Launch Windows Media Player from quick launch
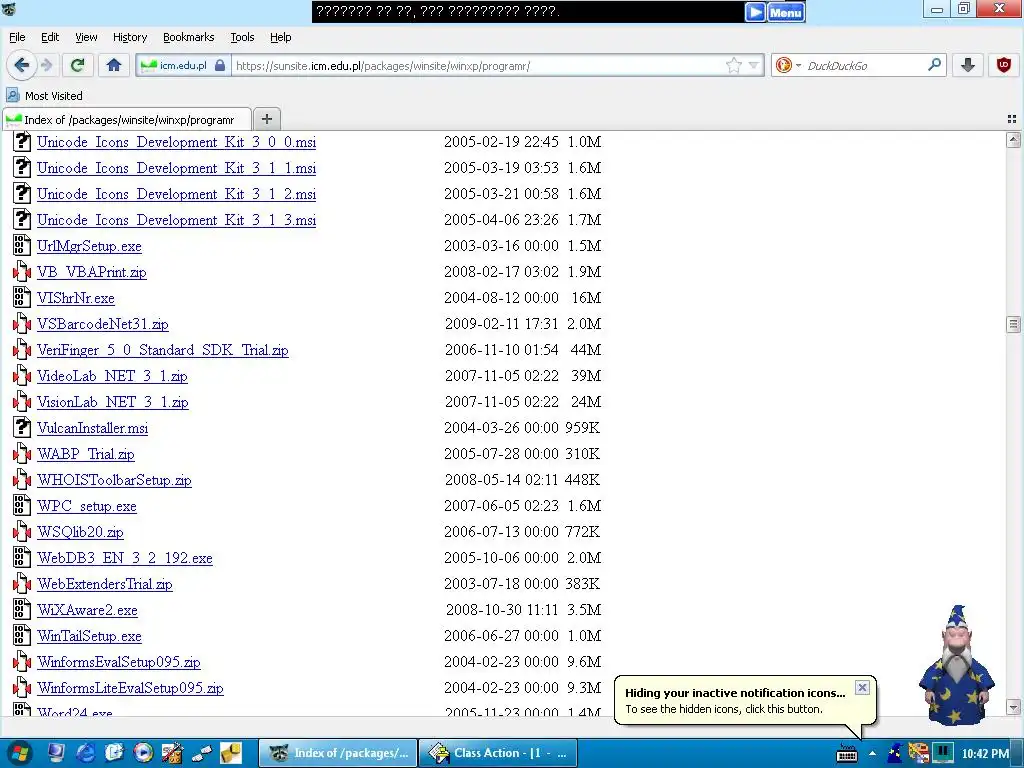1024x768 pixels. tap(143, 753)
